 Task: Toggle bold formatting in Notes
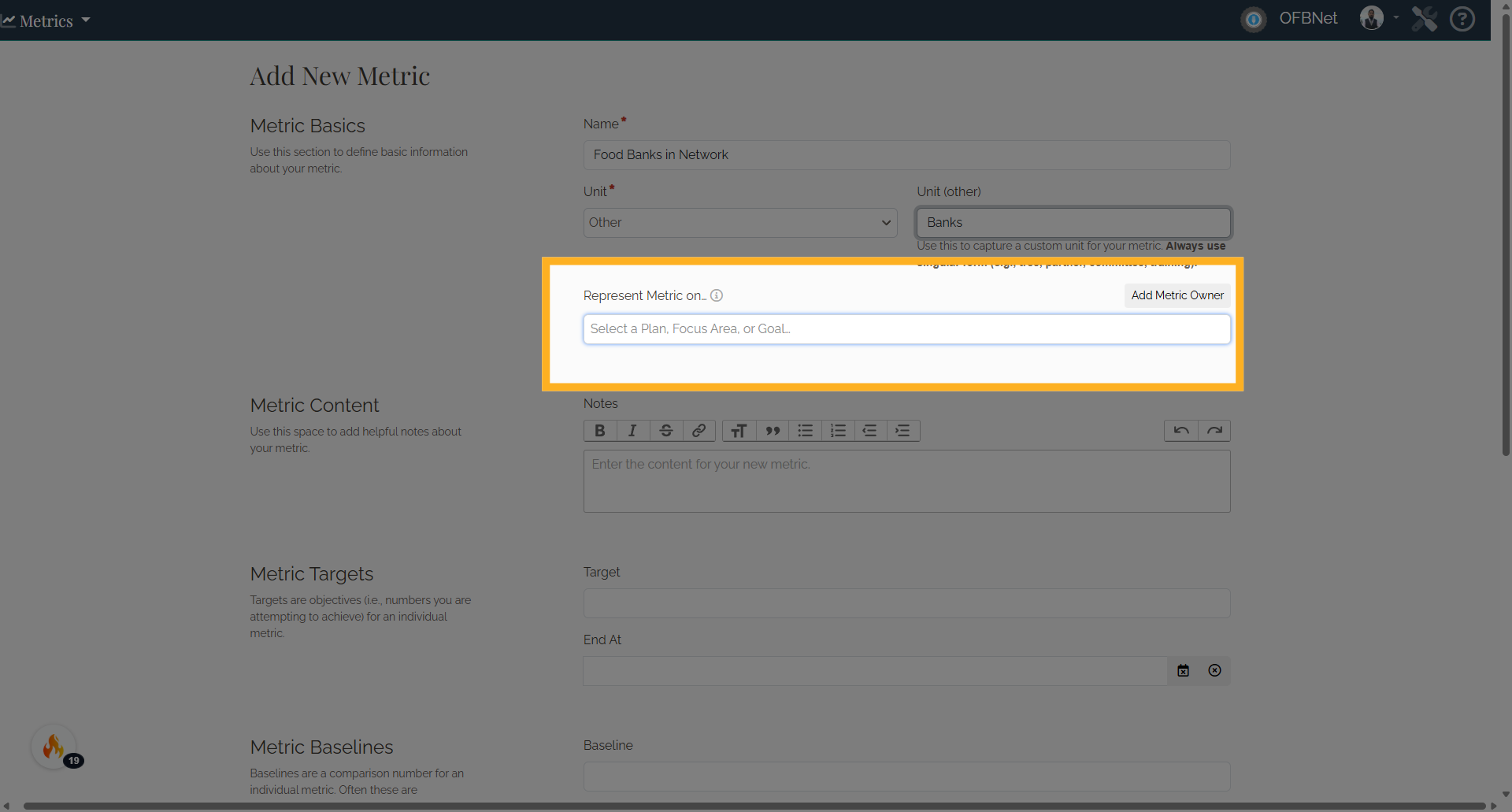click(600, 431)
